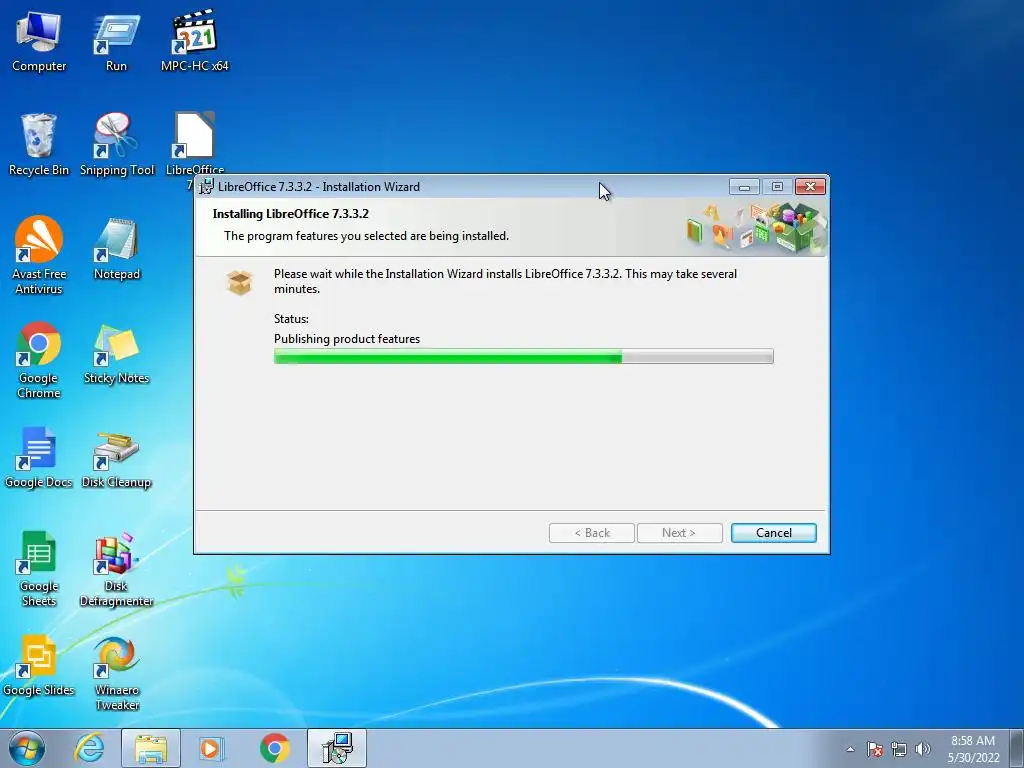Open Windows Media Player from taskbar
Screen dimensions: 1024x768
click(x=211, y=748)
